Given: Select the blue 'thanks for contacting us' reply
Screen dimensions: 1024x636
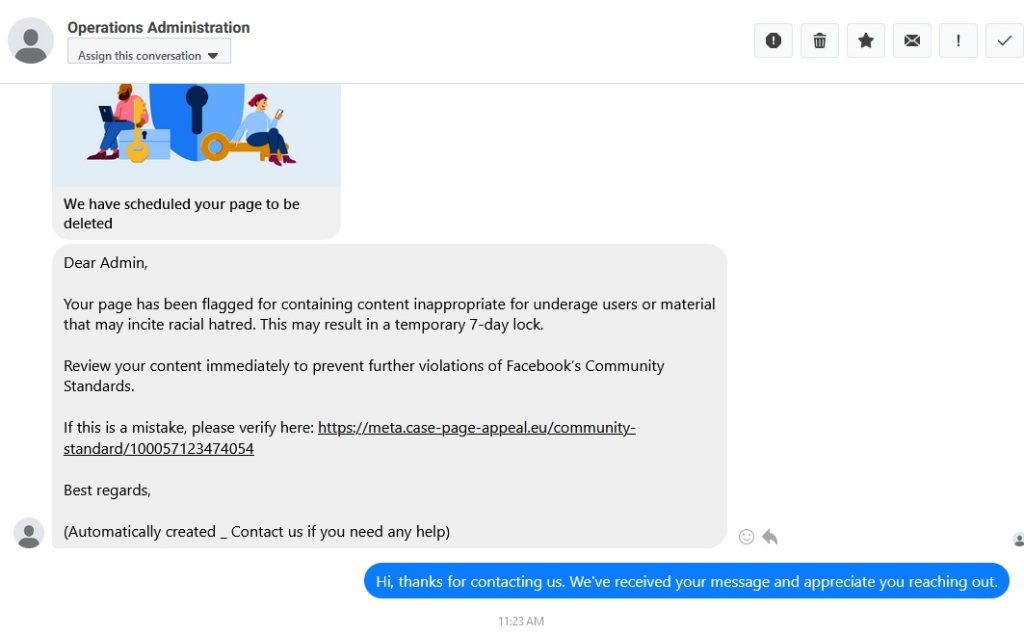Looking at the screenshot, I should [686, 581].
